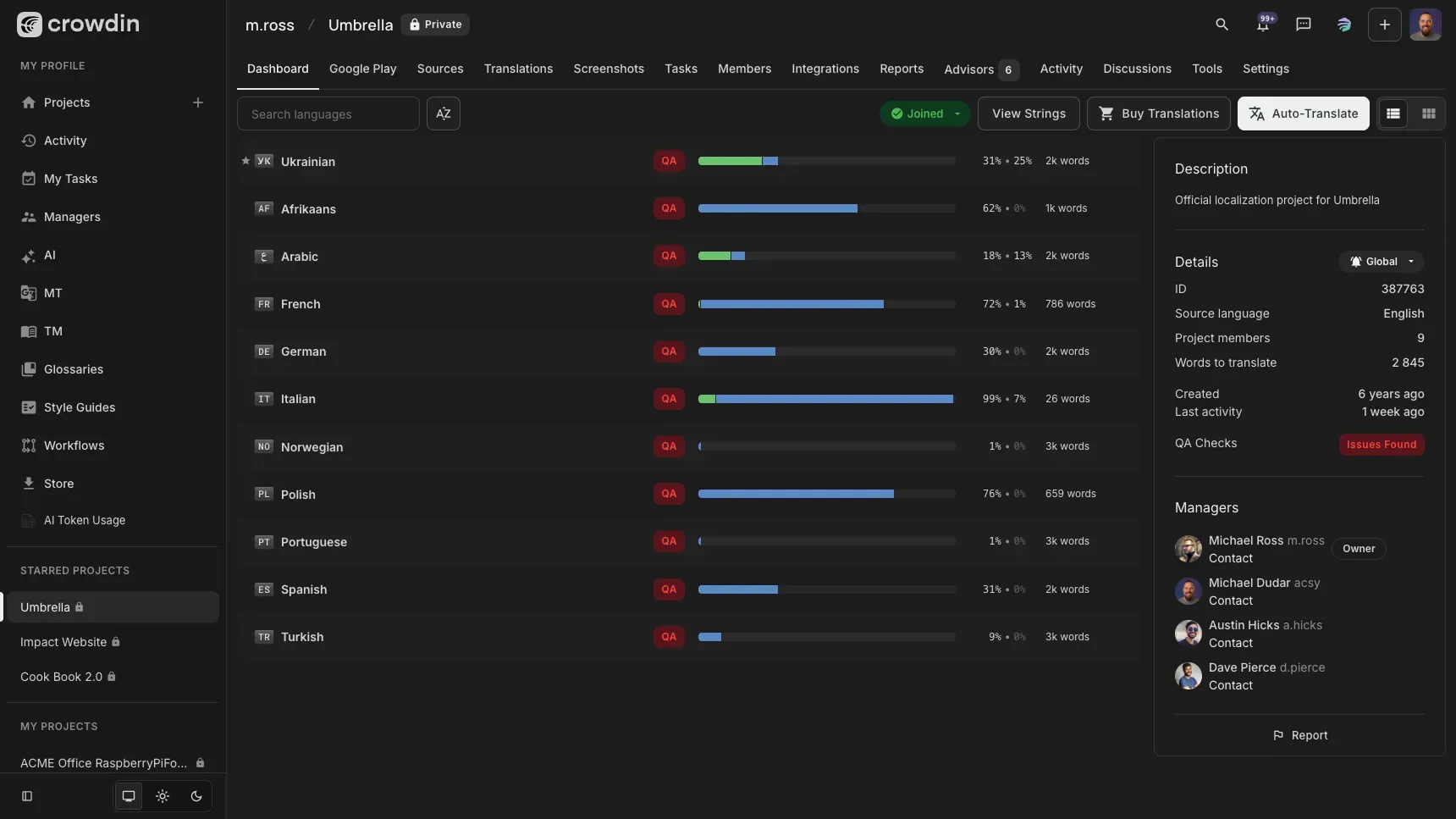Image resolution: width=1456 pixels, height=819 pixels.
Task: Click the French translation progress bar
Action: pyautogui.click(x=826, y=304)
